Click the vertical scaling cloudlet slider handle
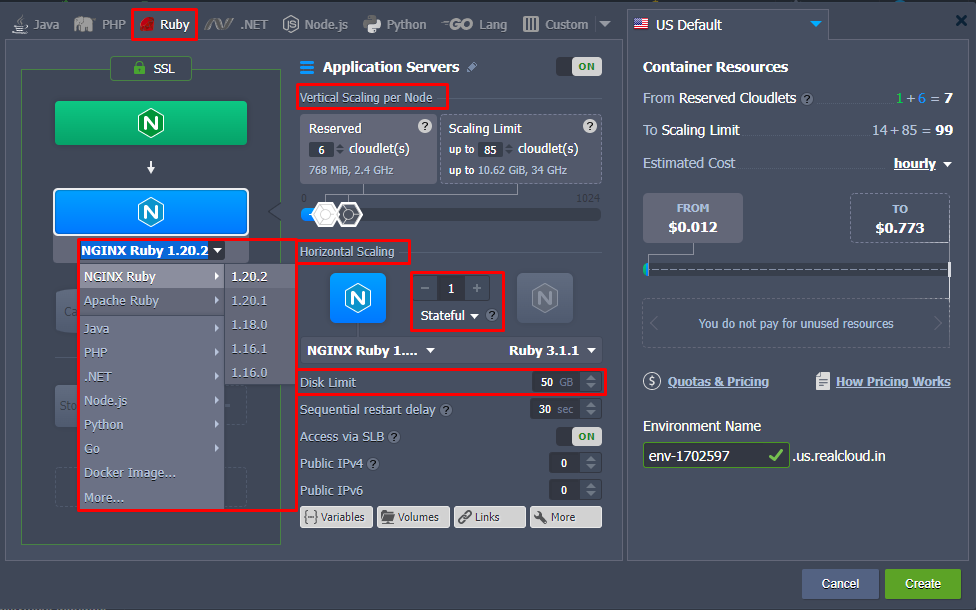This screenshot has width=976, height=610. coord(324,214)
